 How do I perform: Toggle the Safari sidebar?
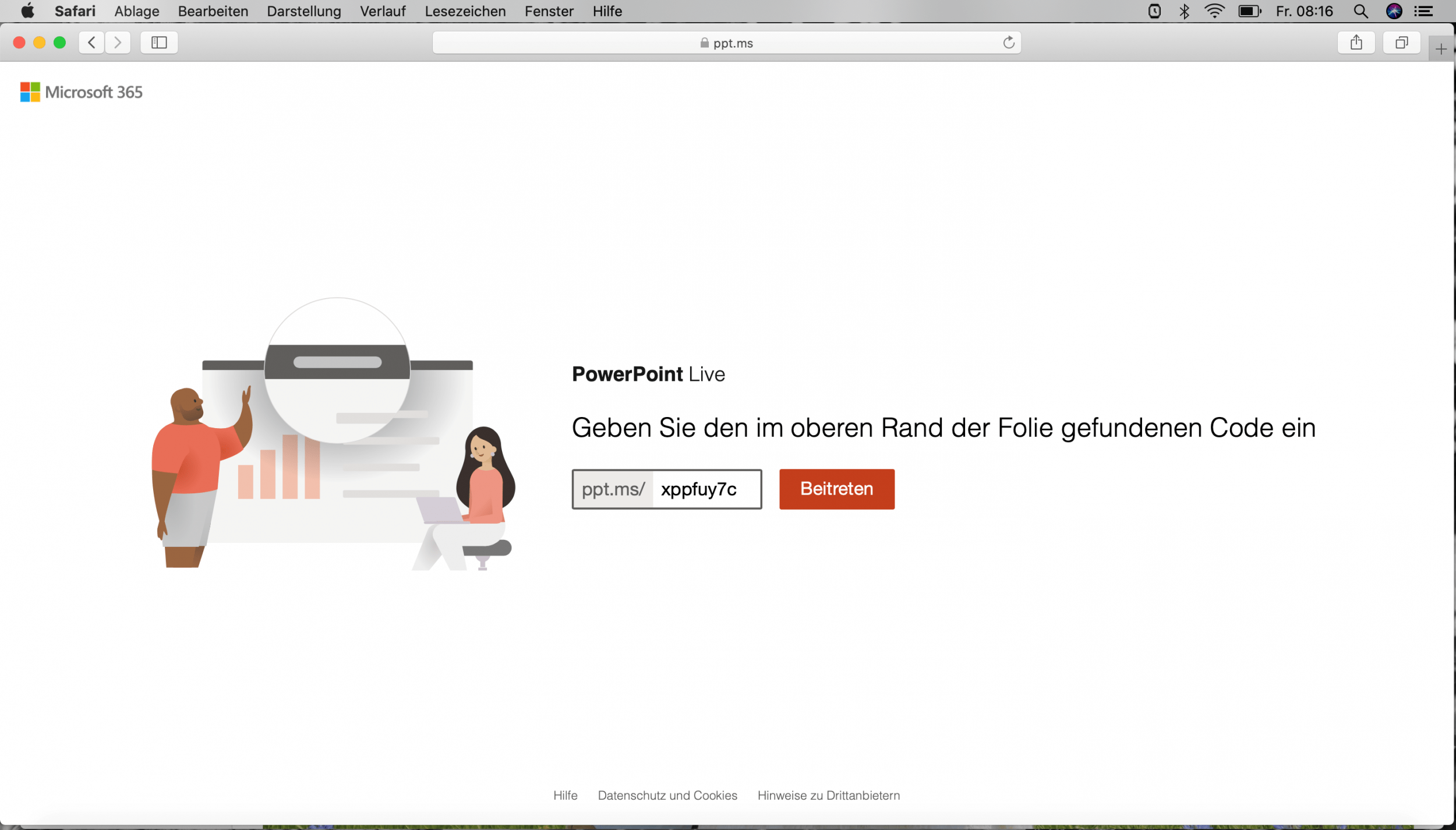[x=158, y=42]
